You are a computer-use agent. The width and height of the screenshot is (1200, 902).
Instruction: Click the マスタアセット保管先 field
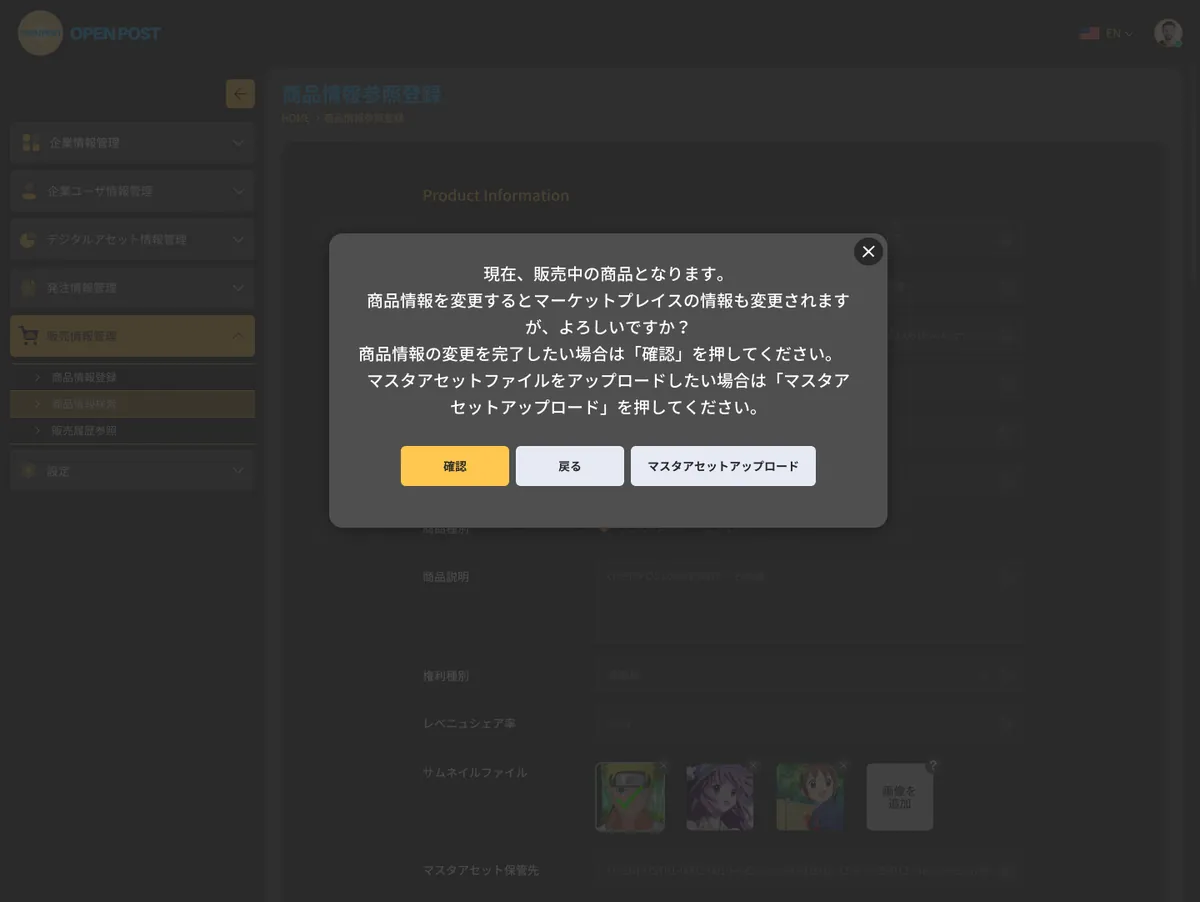click(x=811, y=871)
